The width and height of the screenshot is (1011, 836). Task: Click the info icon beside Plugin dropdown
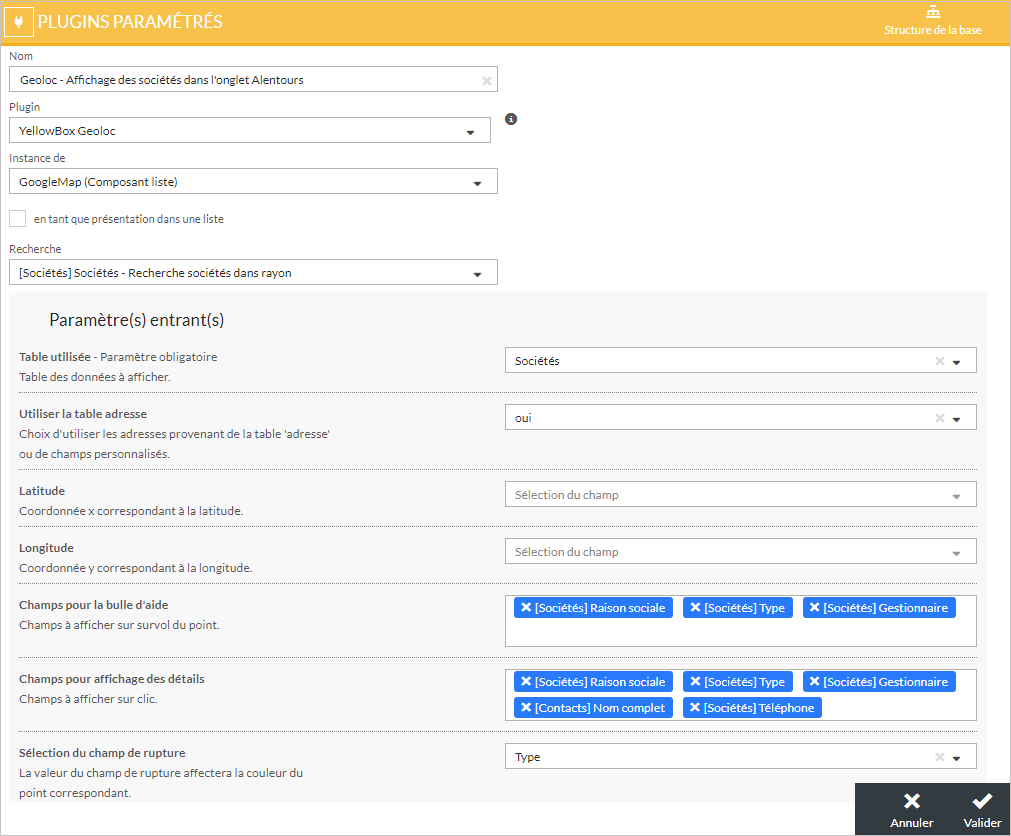click(511, 119)
